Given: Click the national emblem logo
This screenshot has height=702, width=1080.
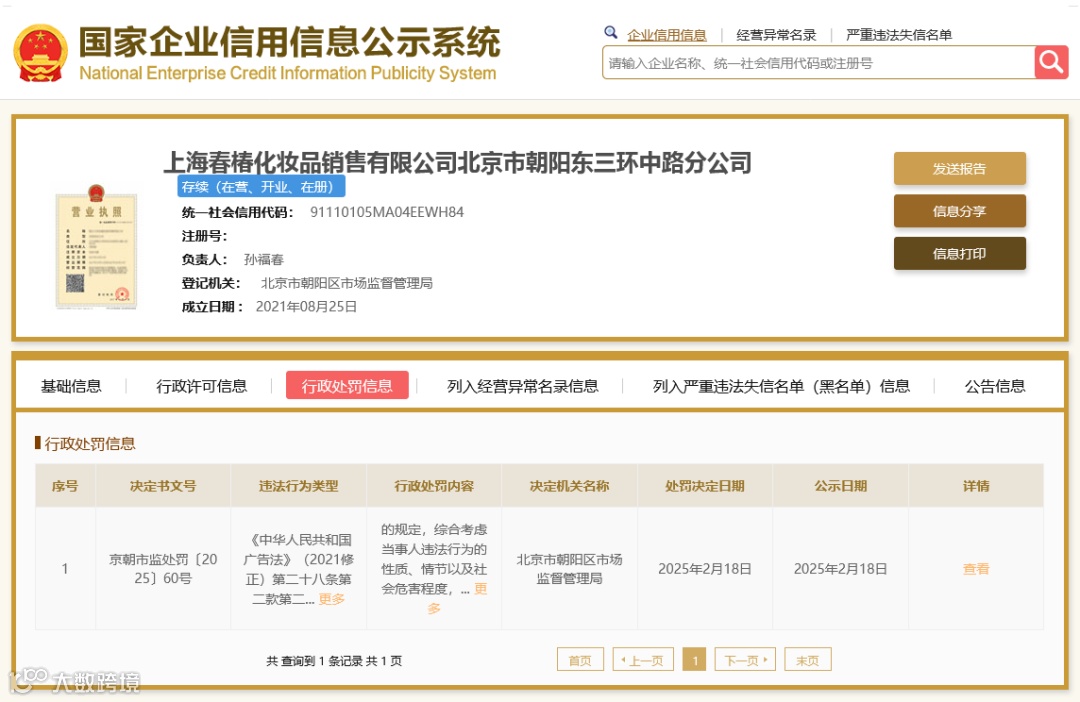Looking at the screenshot, I should pos(40,53).
